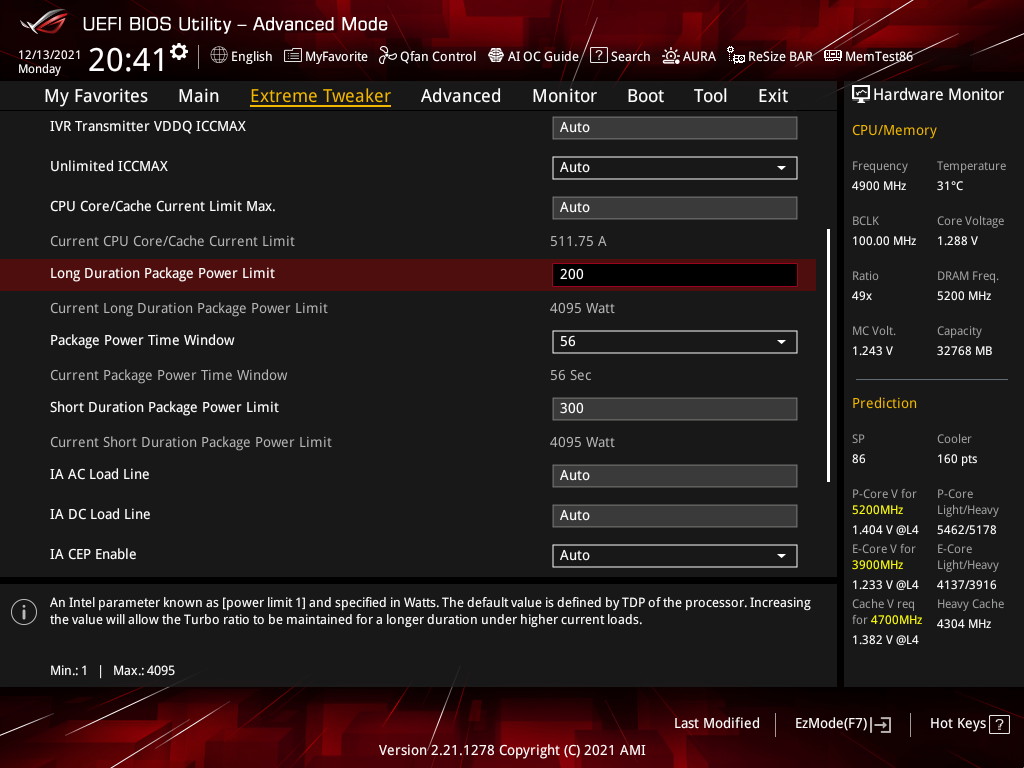
Task: Click the SP 86 prediction value
Action: 859,459
